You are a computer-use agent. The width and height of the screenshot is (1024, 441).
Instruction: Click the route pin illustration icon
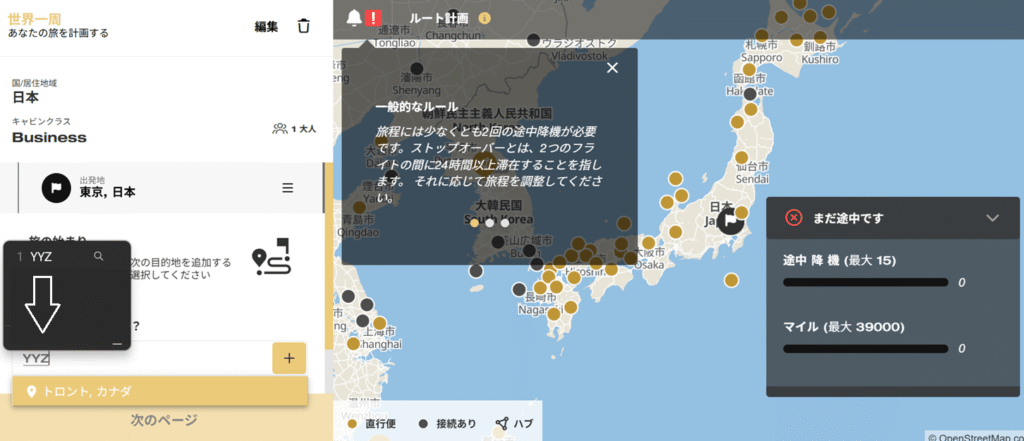click(x=271, y=260)
